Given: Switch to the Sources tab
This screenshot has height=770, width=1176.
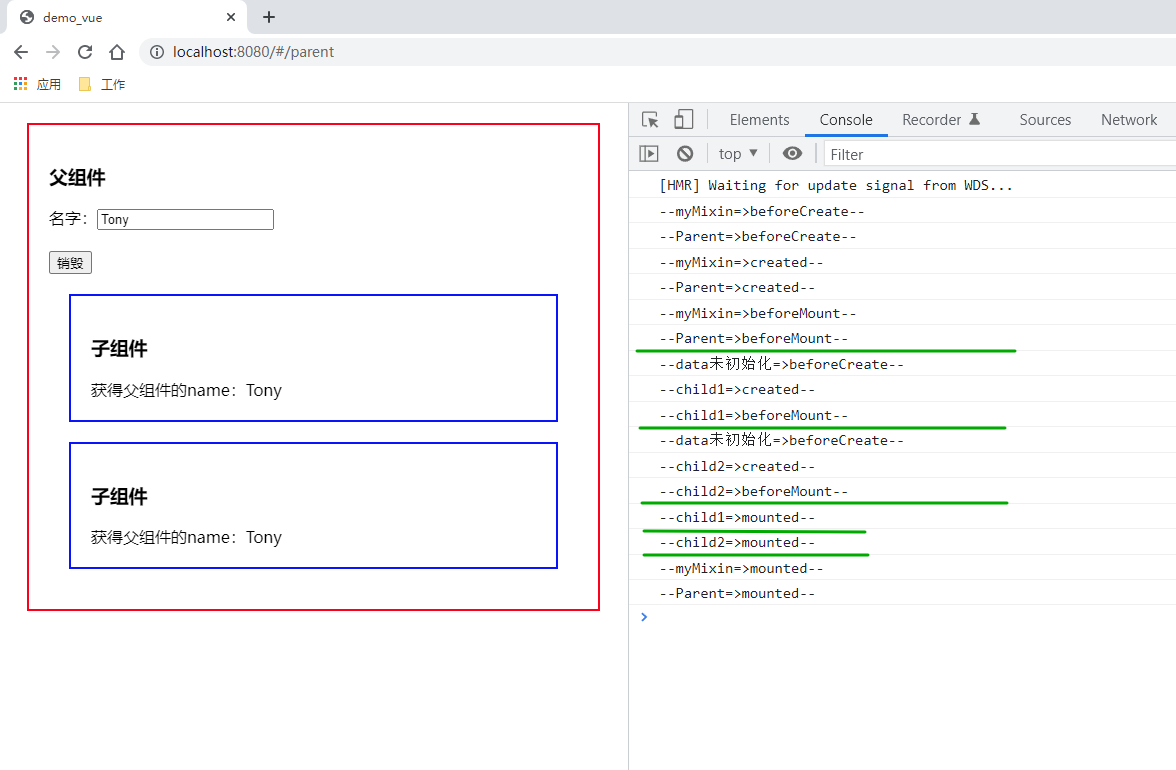Looking at the screenshot, I should [1045, 120].
